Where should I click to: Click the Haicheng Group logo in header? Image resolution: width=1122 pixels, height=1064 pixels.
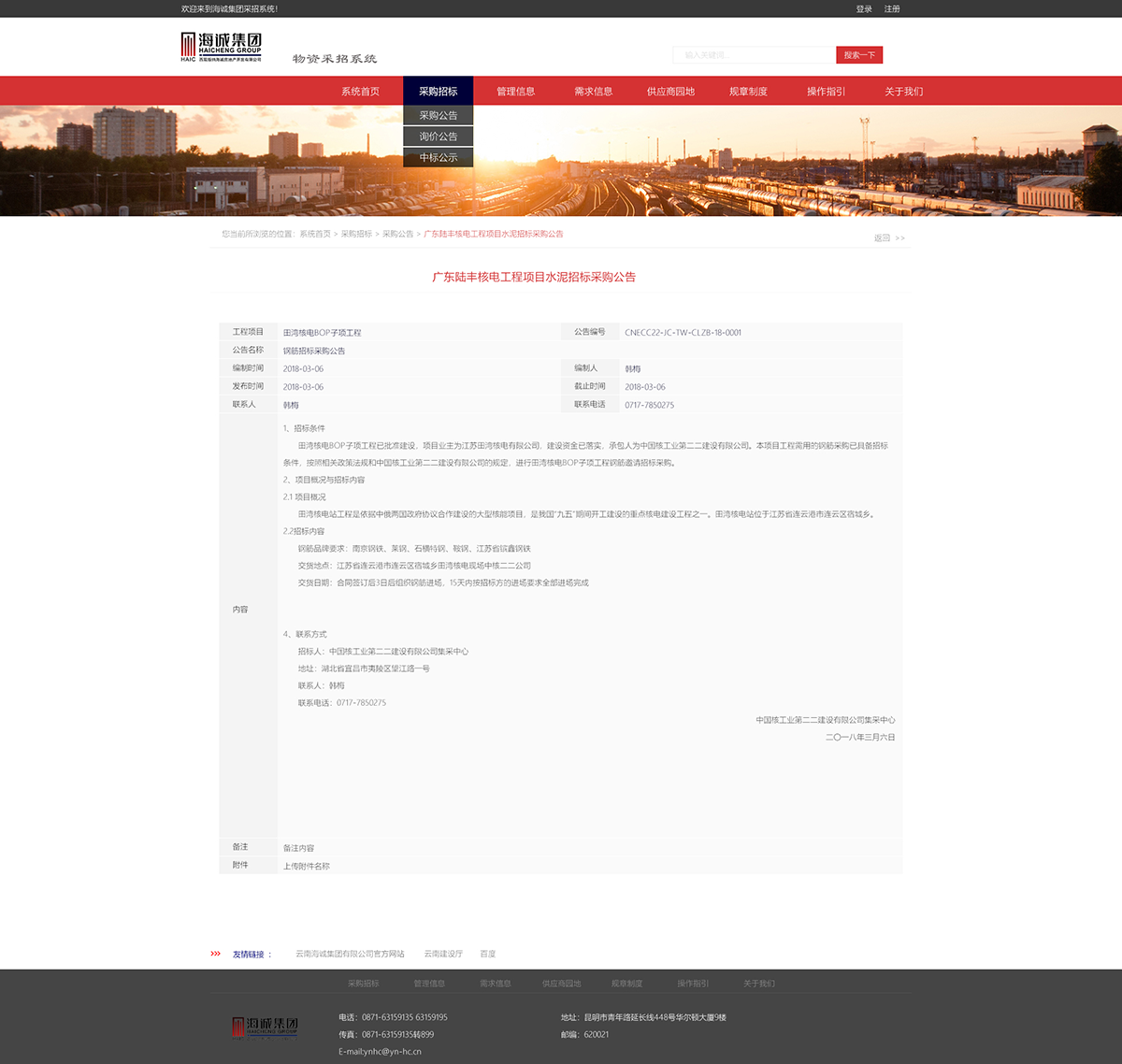pyautogui.click(x=222, y=47)
